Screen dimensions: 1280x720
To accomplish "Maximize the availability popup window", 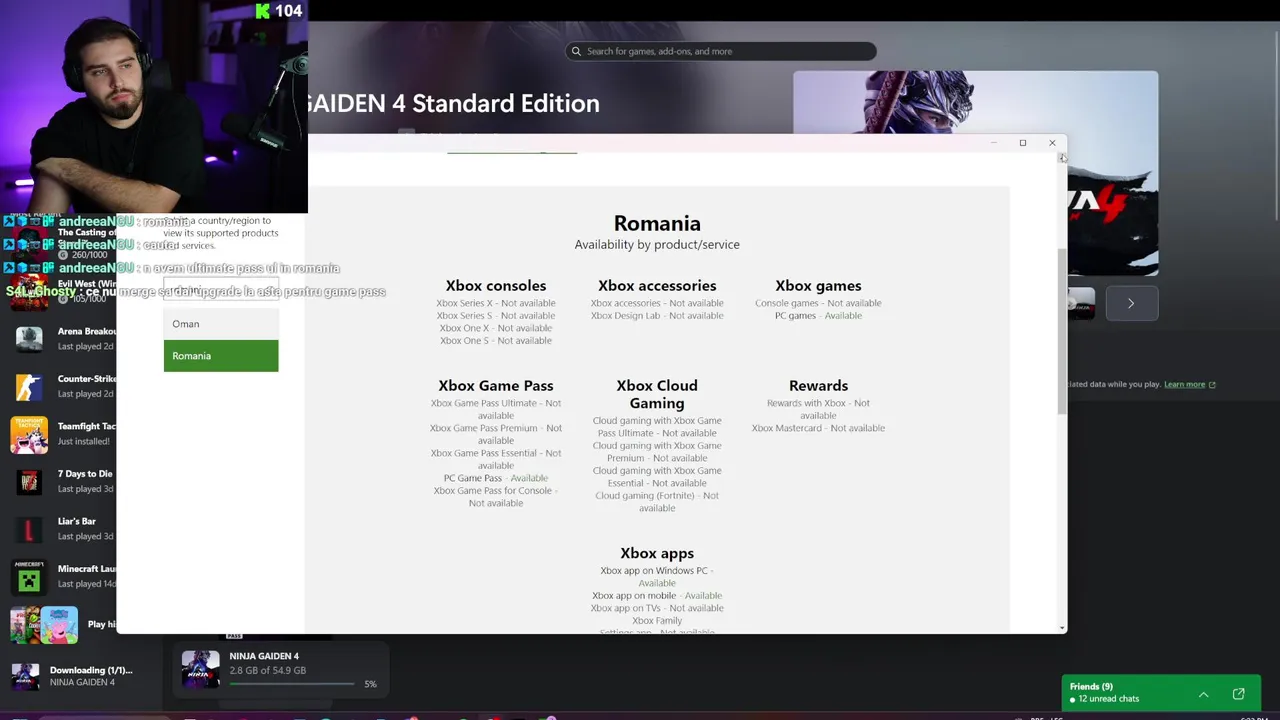I will tap(1023, 143).
